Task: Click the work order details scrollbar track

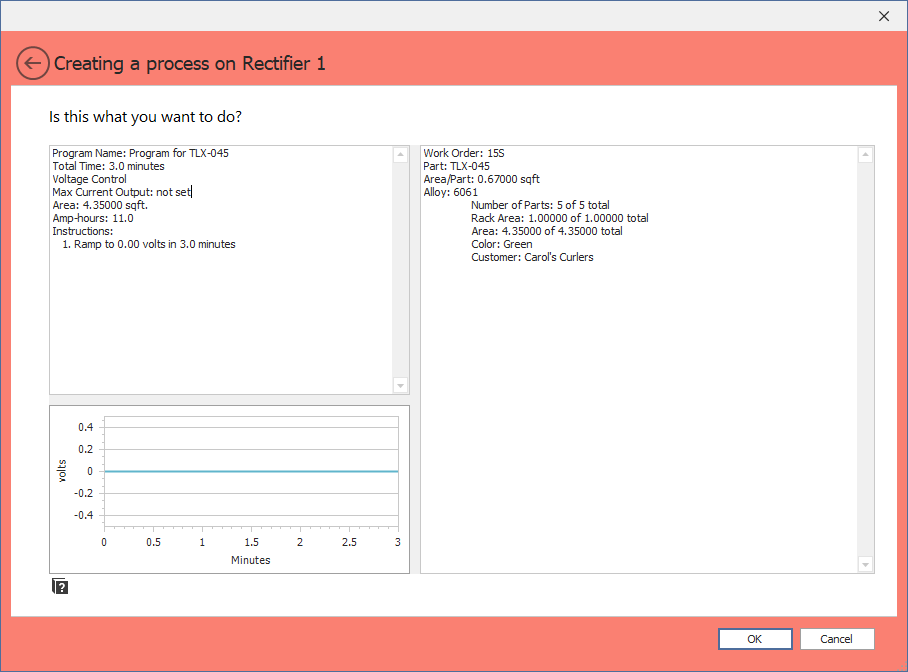Action: click(866, 360)
